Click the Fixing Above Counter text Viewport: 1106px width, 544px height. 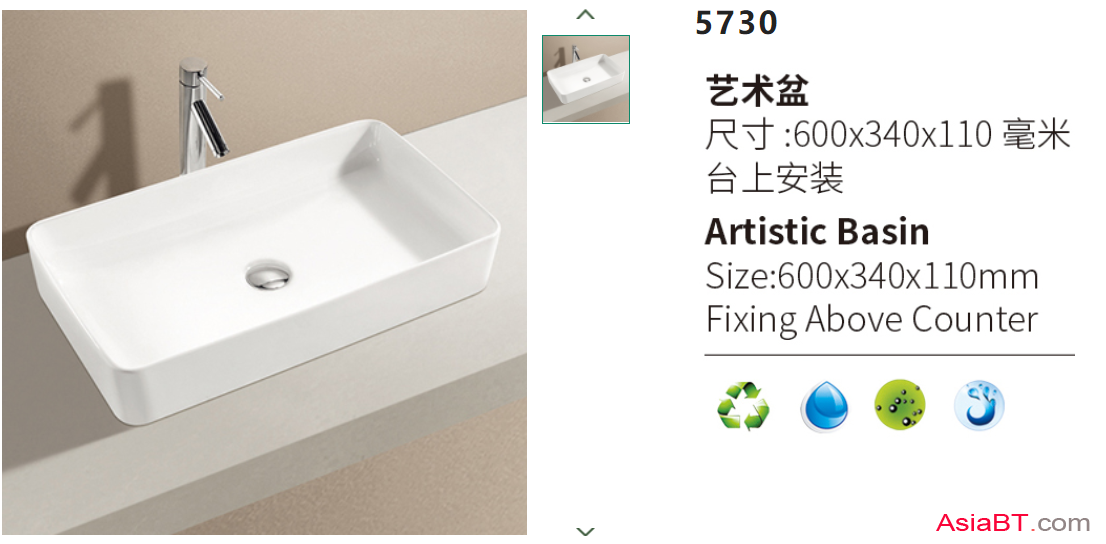point(872,320)
